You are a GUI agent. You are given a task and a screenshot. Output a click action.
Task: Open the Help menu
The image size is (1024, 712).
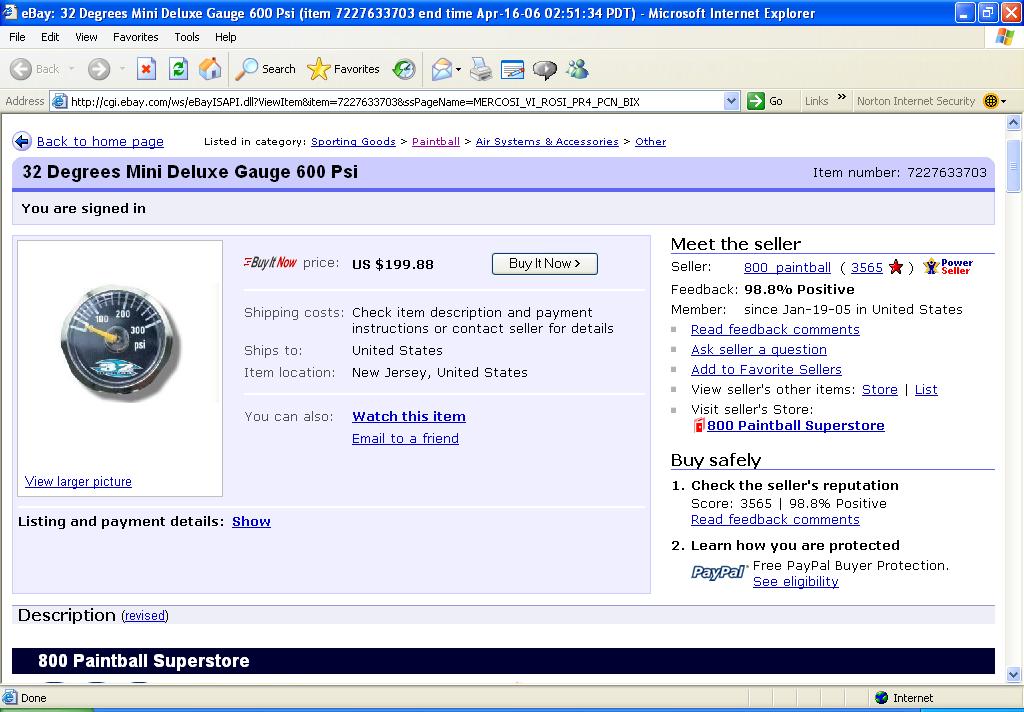coord(226,37)
